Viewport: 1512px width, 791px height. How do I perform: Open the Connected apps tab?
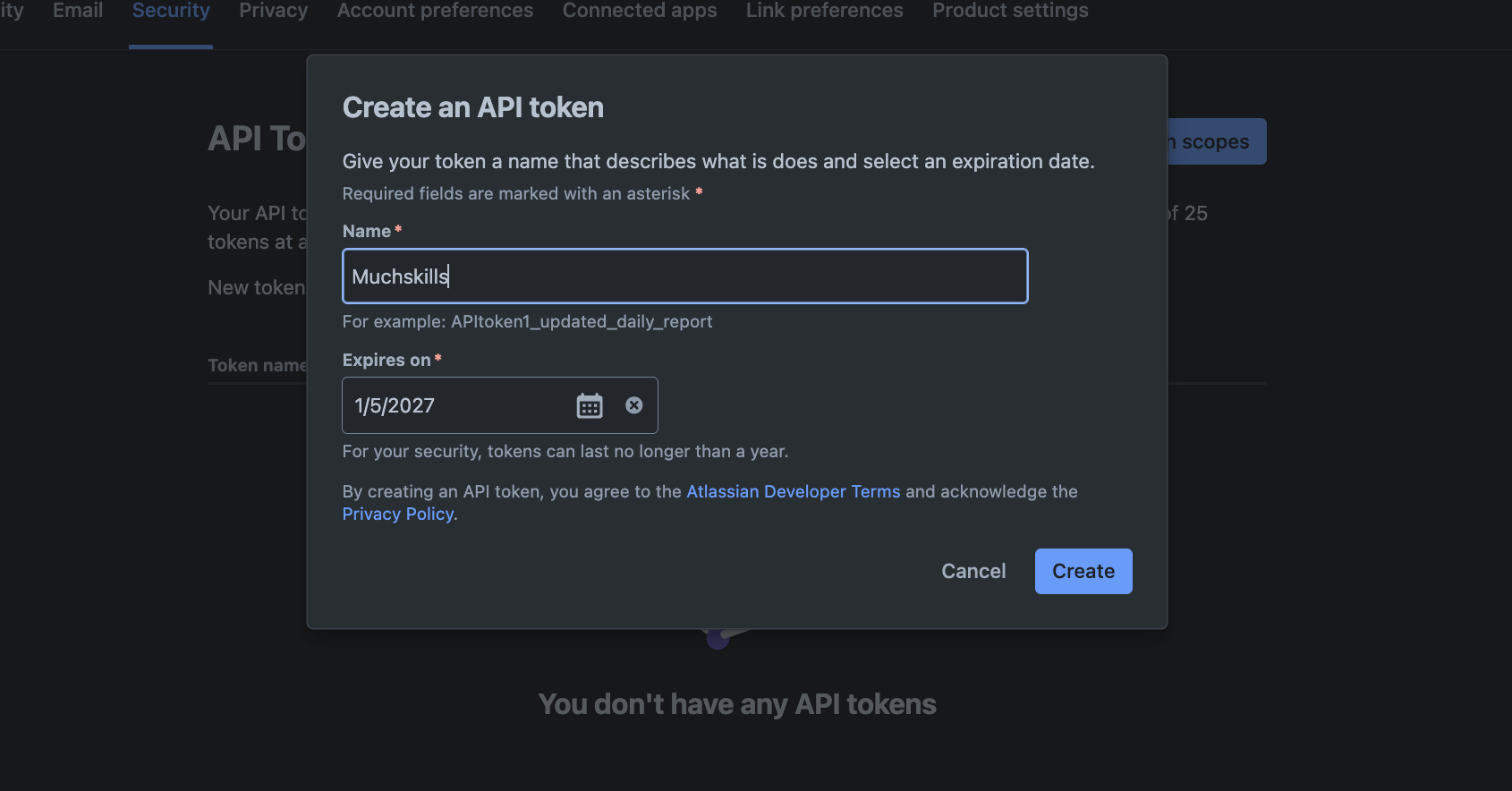tap(640, 11)
